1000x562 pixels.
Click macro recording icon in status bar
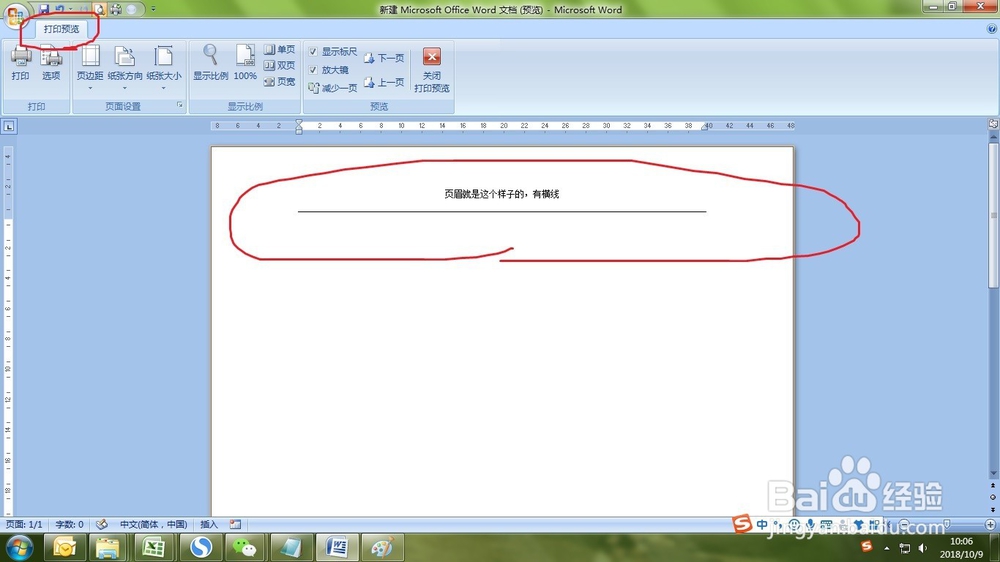pyautogui.click(x=235, y=524)
